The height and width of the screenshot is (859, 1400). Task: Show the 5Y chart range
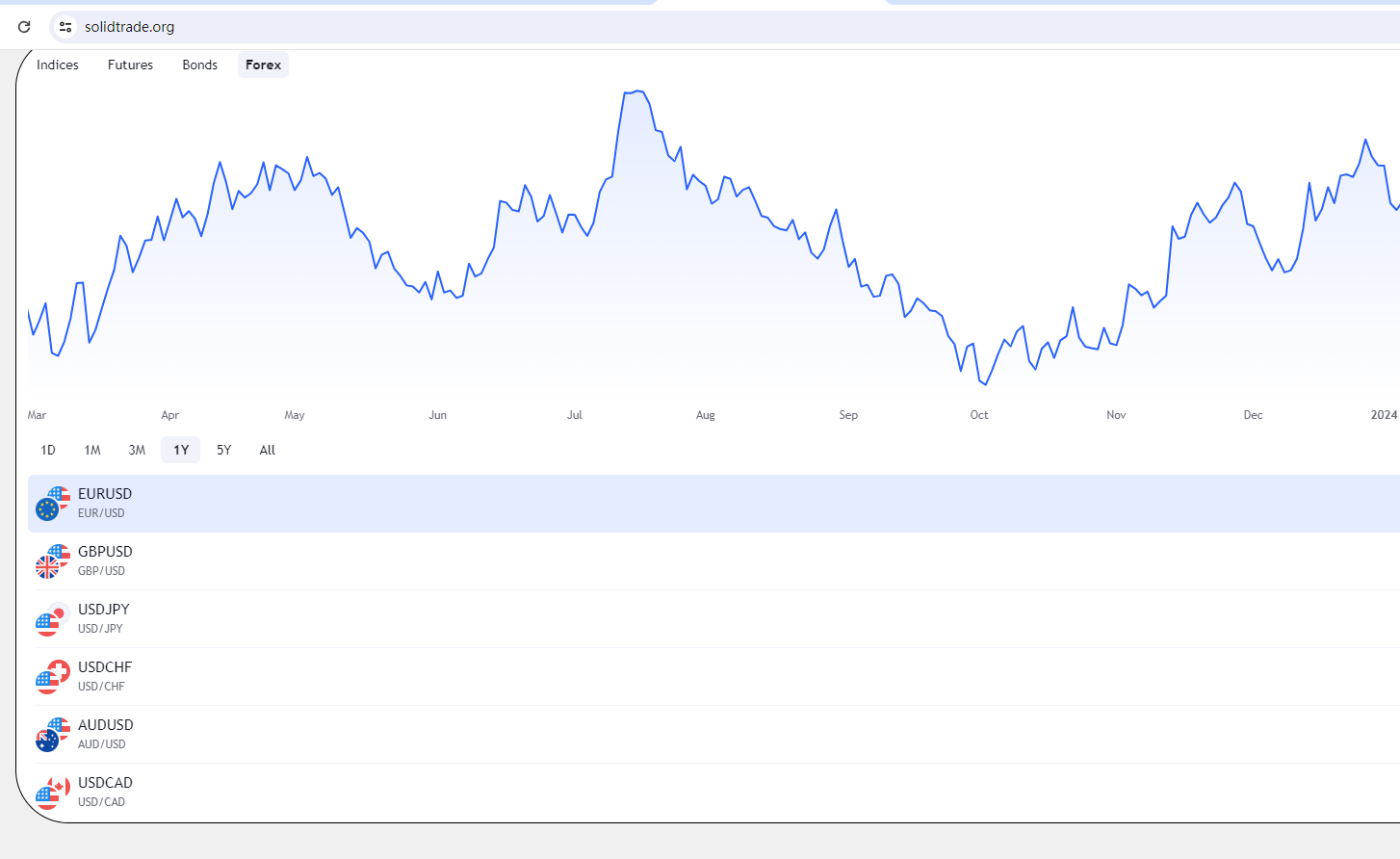pyautogui.click(x=224, y=450)
